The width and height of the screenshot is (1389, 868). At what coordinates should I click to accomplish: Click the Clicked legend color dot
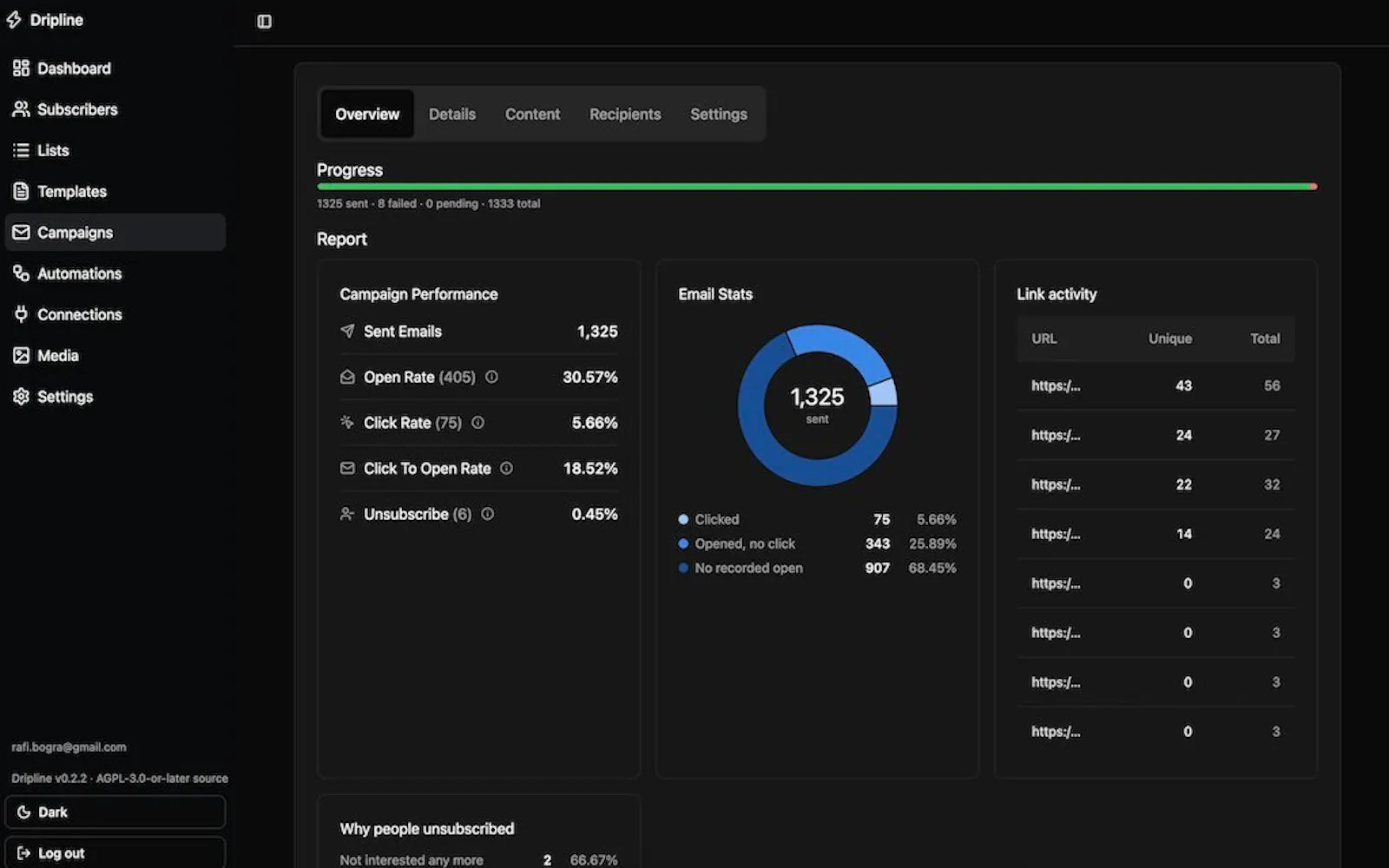click(683, 519)
